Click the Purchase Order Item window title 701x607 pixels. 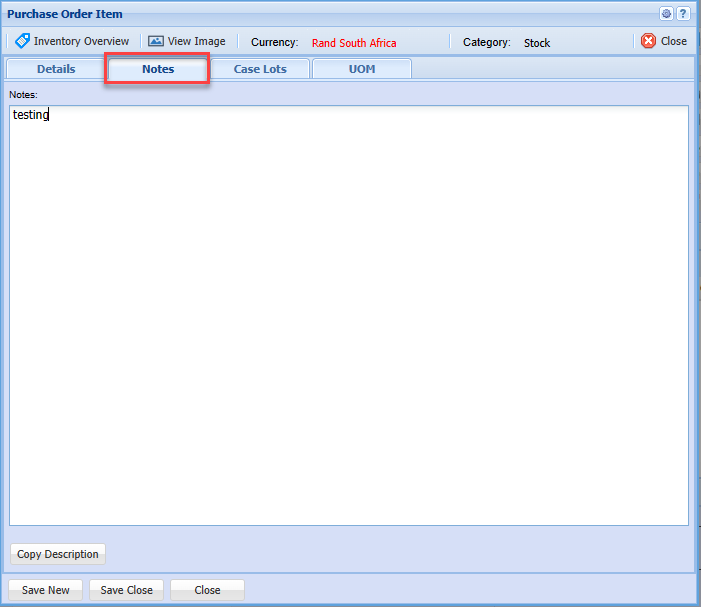pos(65,14)
